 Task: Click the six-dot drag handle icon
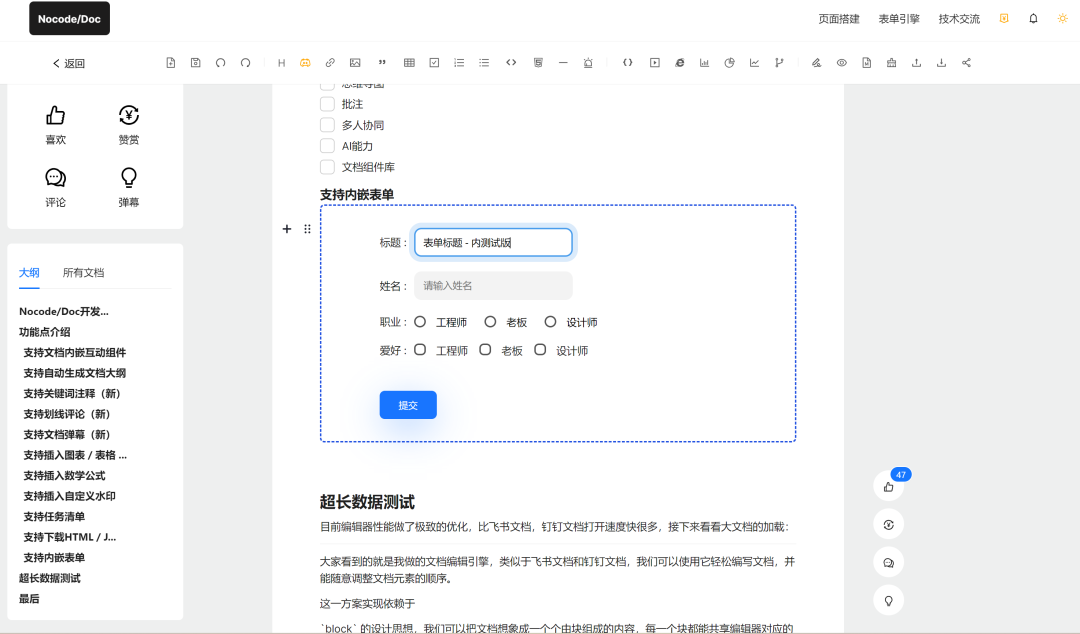(307, 229)
